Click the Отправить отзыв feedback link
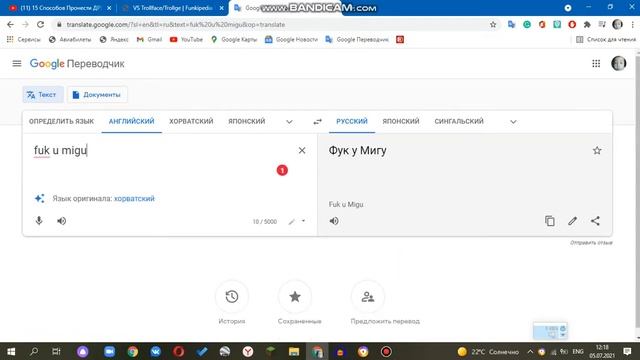Image resolution: width=640 pixels, height=360 pixels. [591, 243]
